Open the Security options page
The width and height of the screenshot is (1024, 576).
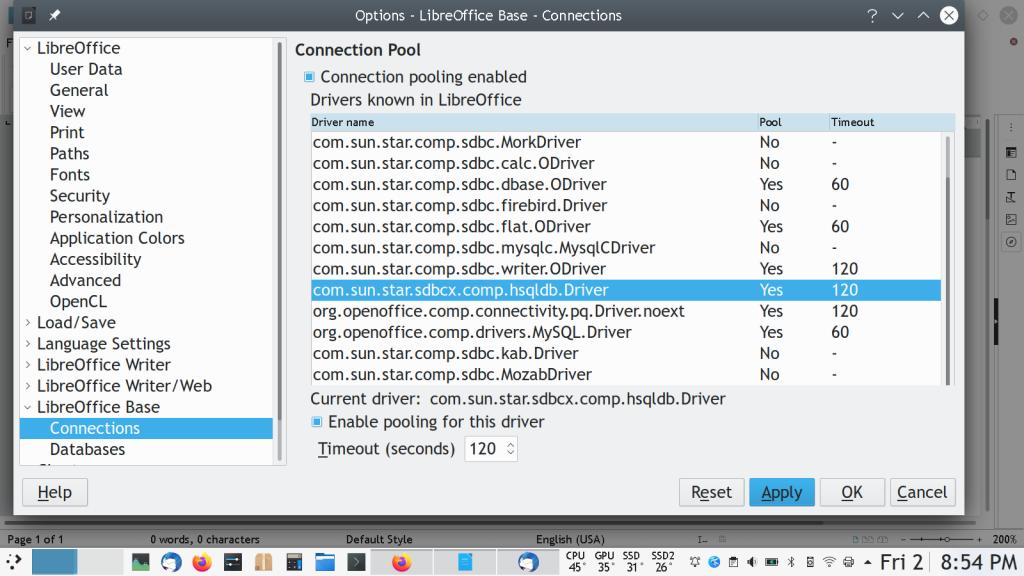coord(80,196)
